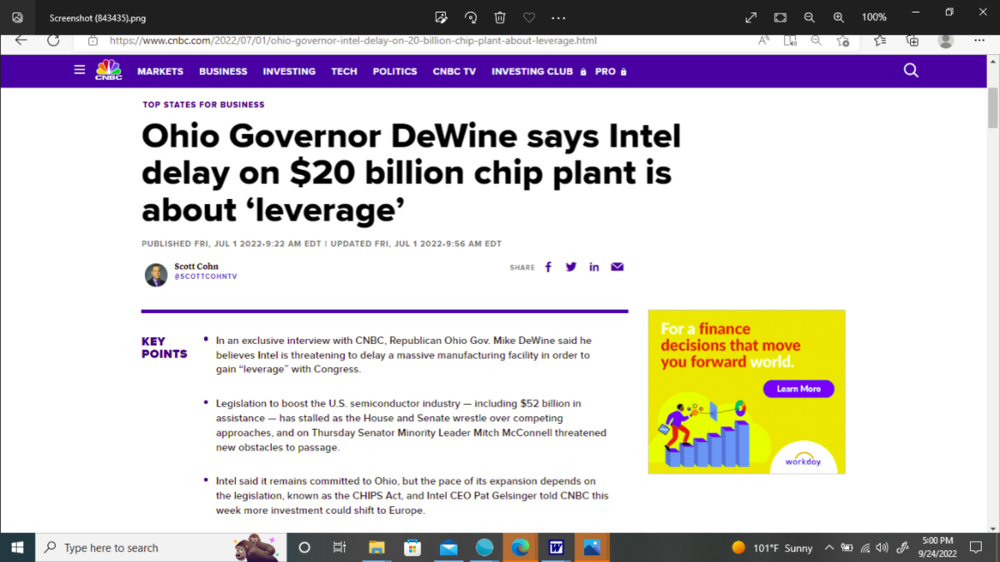Delete the screenshot with the trash icon

[x=500, y=18]
